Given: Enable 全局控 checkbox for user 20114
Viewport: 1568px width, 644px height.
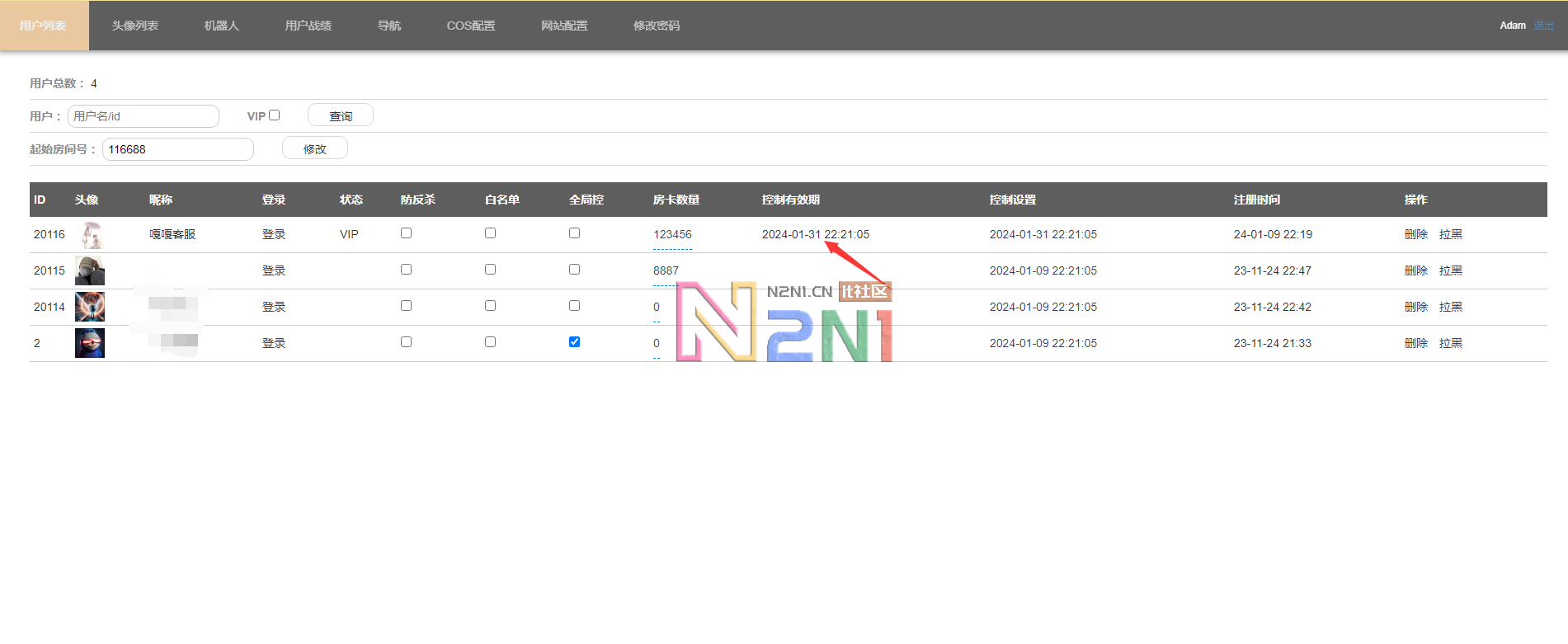Looking at the screenshot, I should [574, 306].
